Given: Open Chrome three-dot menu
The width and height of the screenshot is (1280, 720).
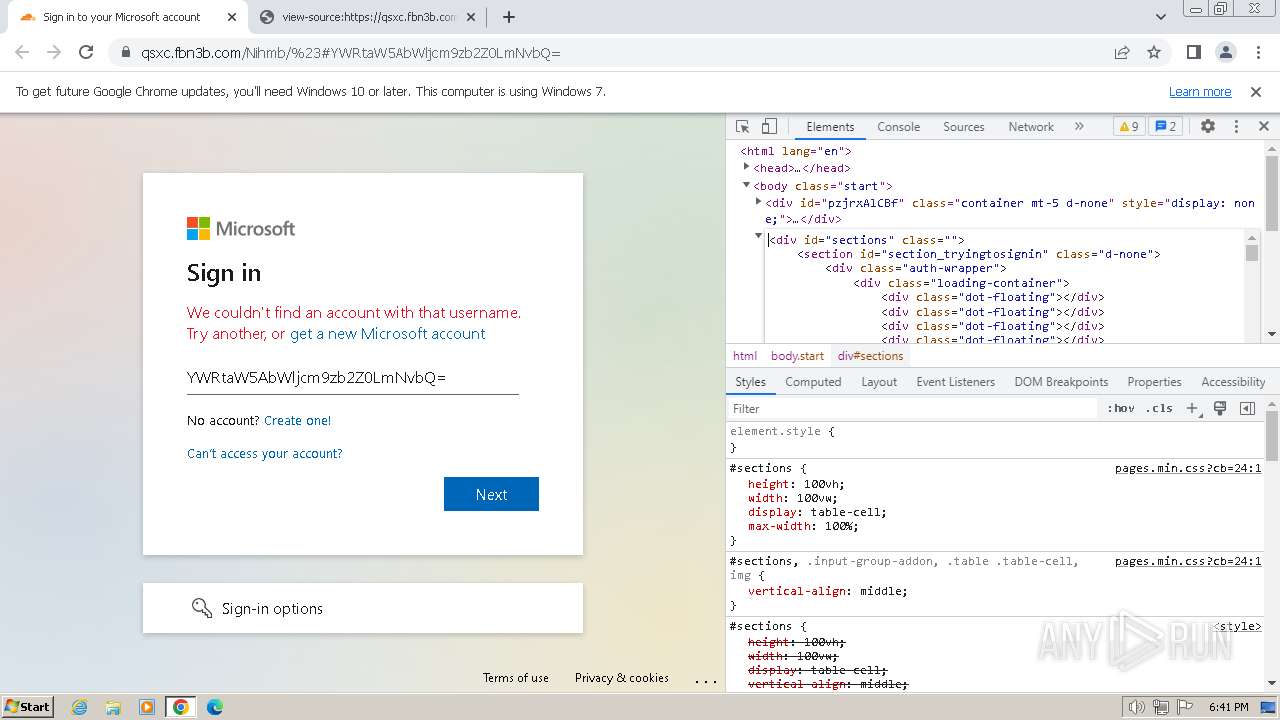Looking at the screenshot, I should [1257, 53].
